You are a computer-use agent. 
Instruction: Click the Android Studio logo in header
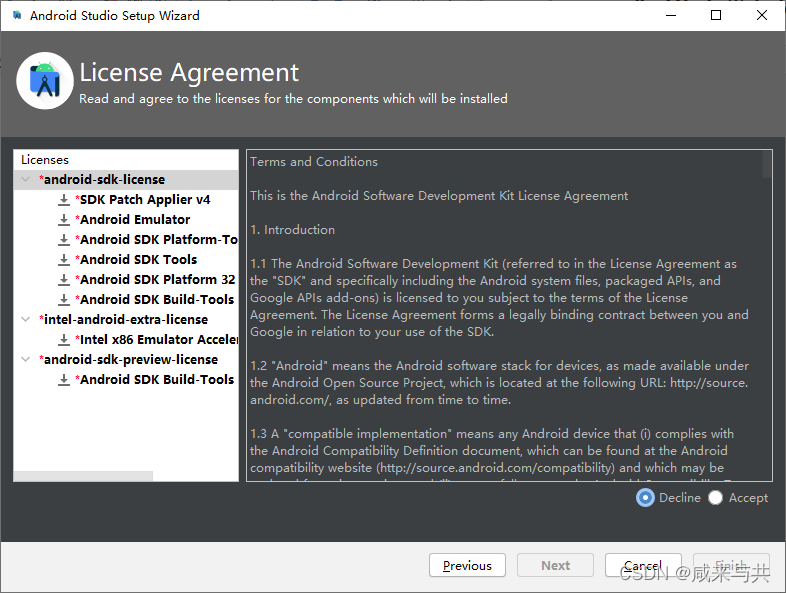pyautogui.click(x=45, y=81)
